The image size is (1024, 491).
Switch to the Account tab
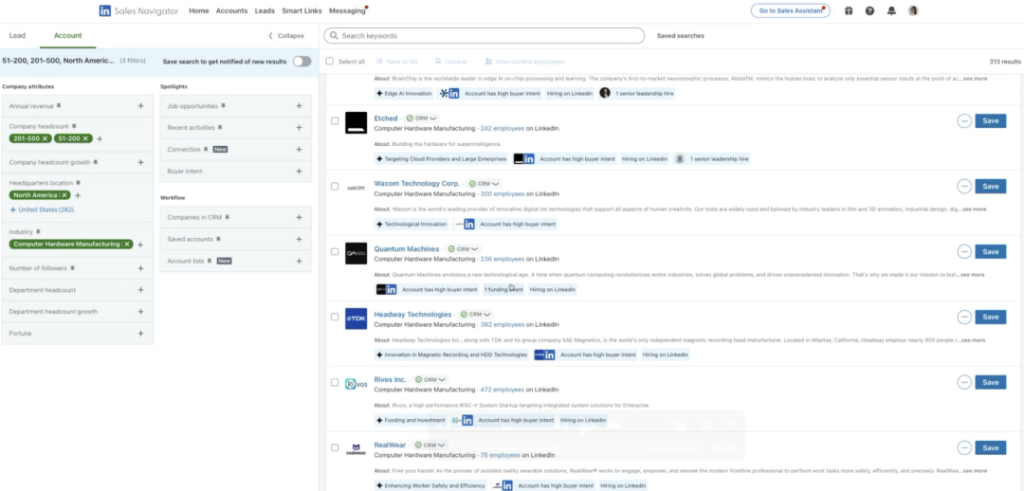tap(68, 36)
